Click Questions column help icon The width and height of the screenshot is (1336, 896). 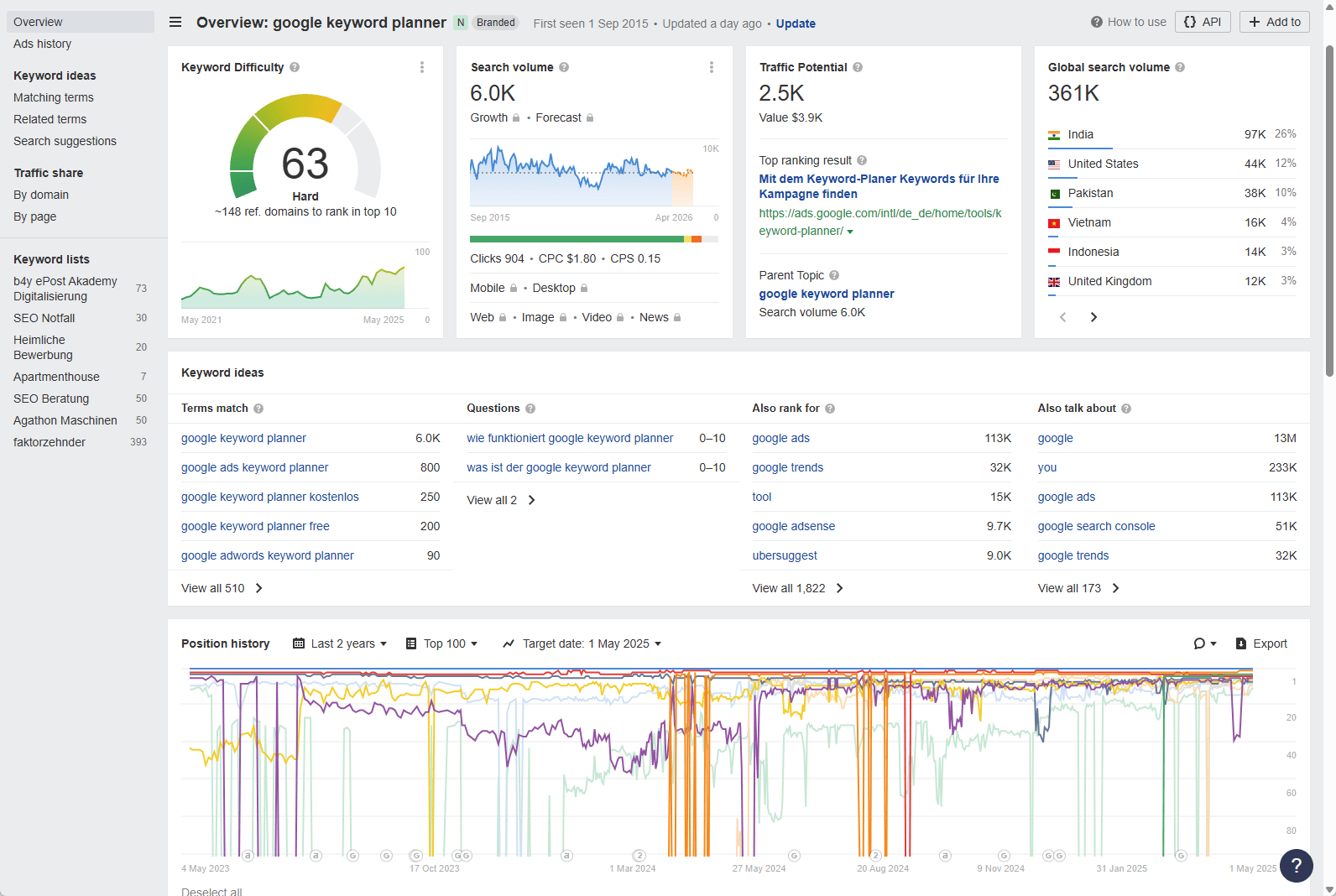[530, 409]
